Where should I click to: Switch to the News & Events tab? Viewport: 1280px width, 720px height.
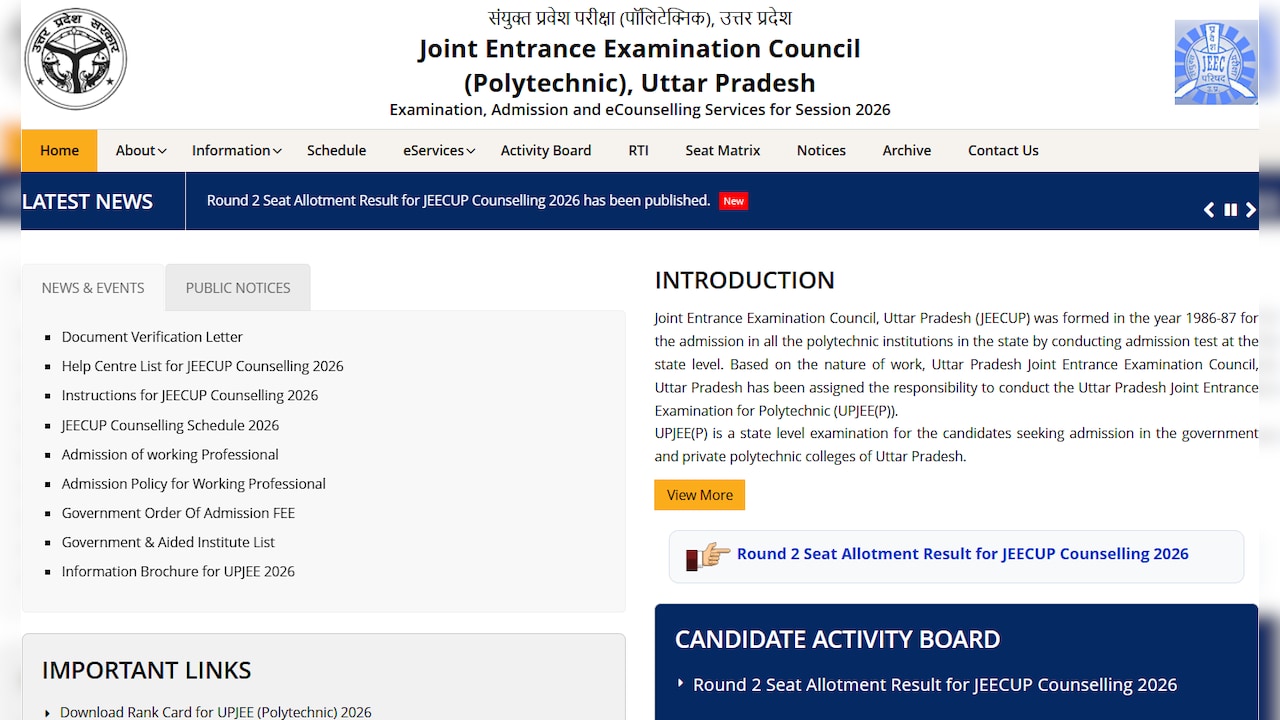point(93,288)
